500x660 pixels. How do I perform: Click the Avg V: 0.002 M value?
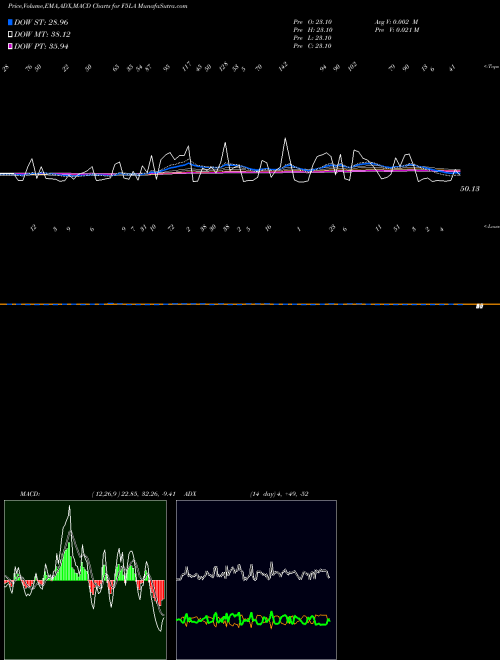point(396,22)
